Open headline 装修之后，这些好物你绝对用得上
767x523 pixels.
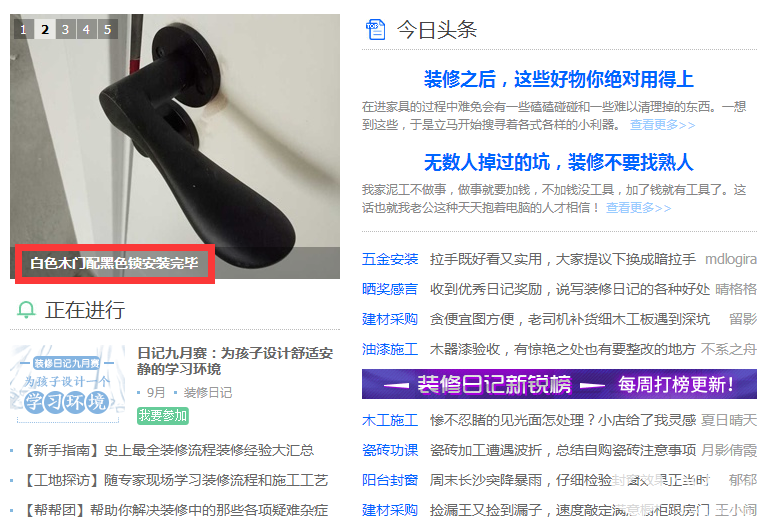pyautogui.click(x=559, y=79)
